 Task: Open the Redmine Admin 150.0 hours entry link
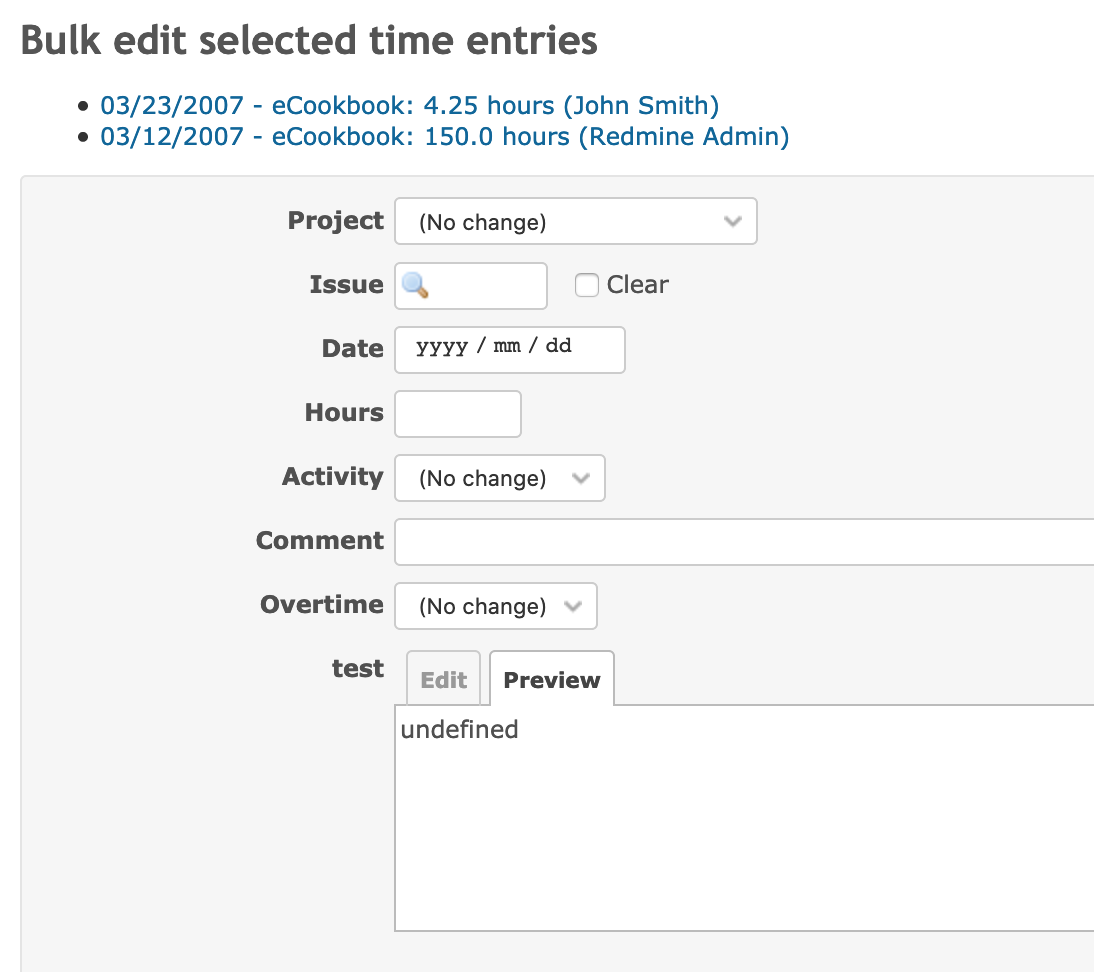pos(444,136)
